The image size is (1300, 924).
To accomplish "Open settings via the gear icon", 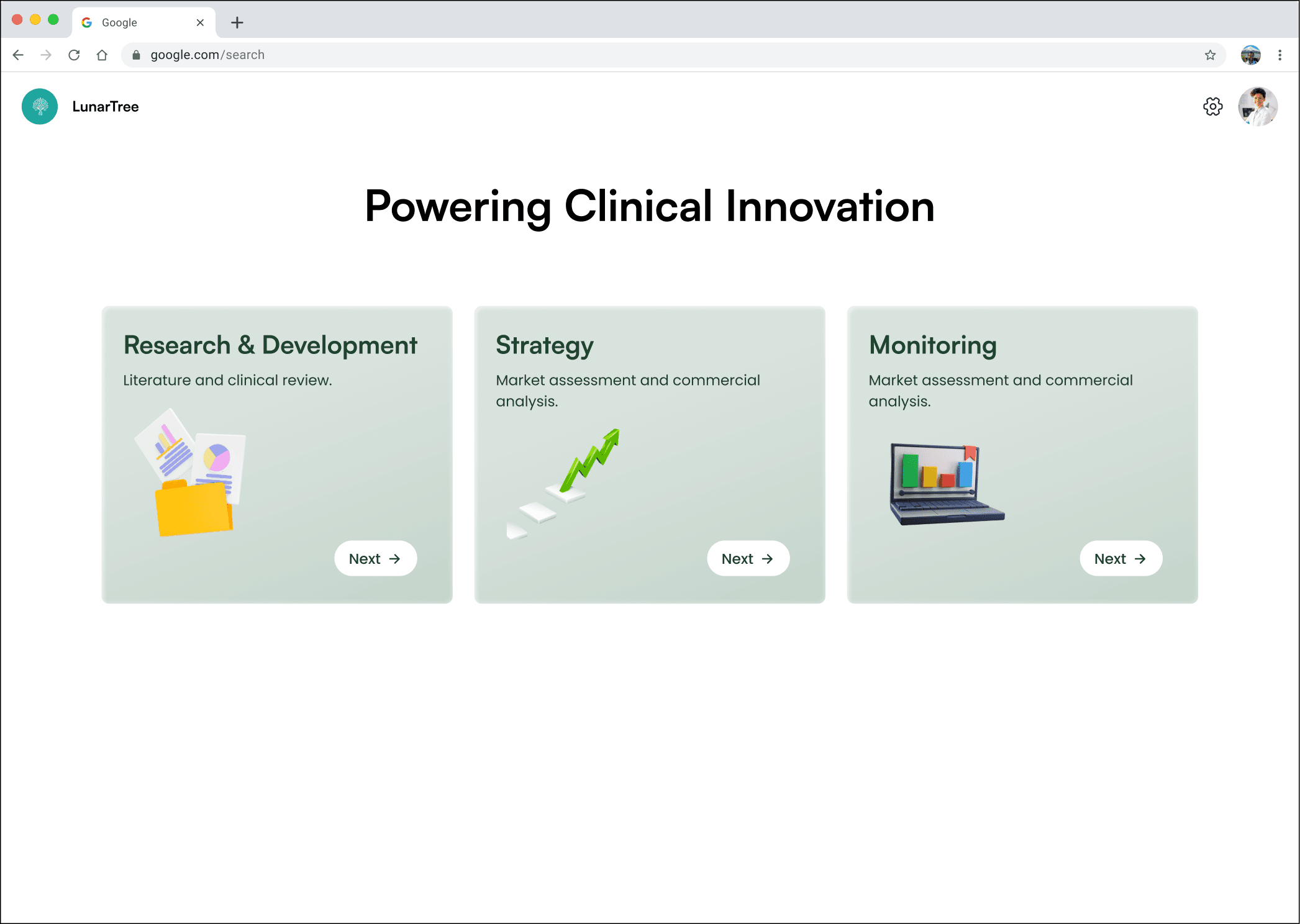I will tap(1212, 107).
